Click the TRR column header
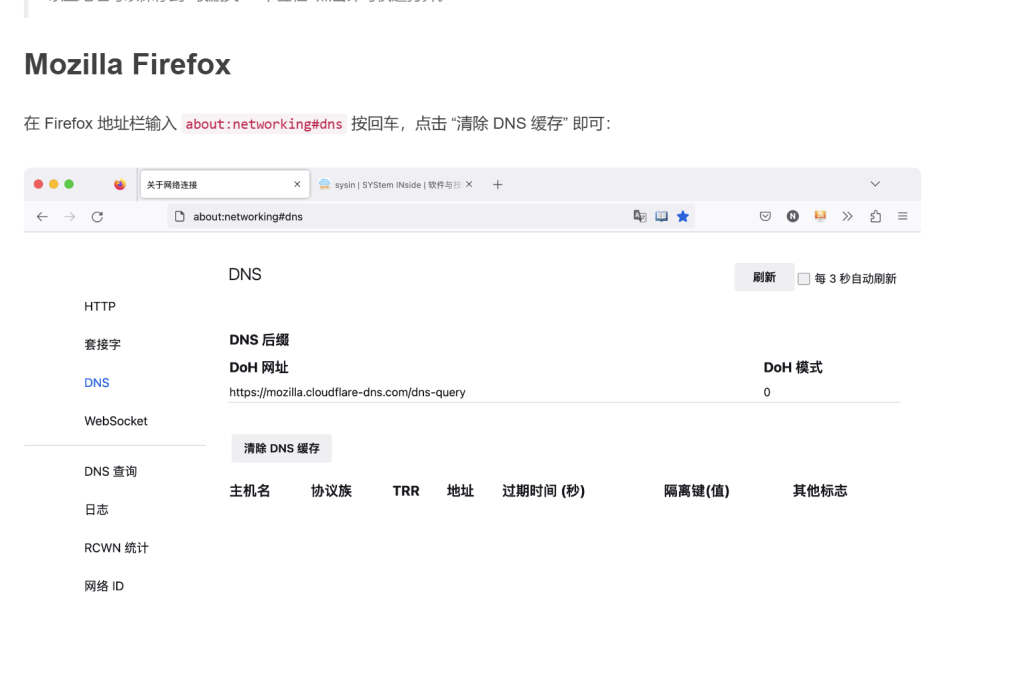 click(x=406, y=491)
